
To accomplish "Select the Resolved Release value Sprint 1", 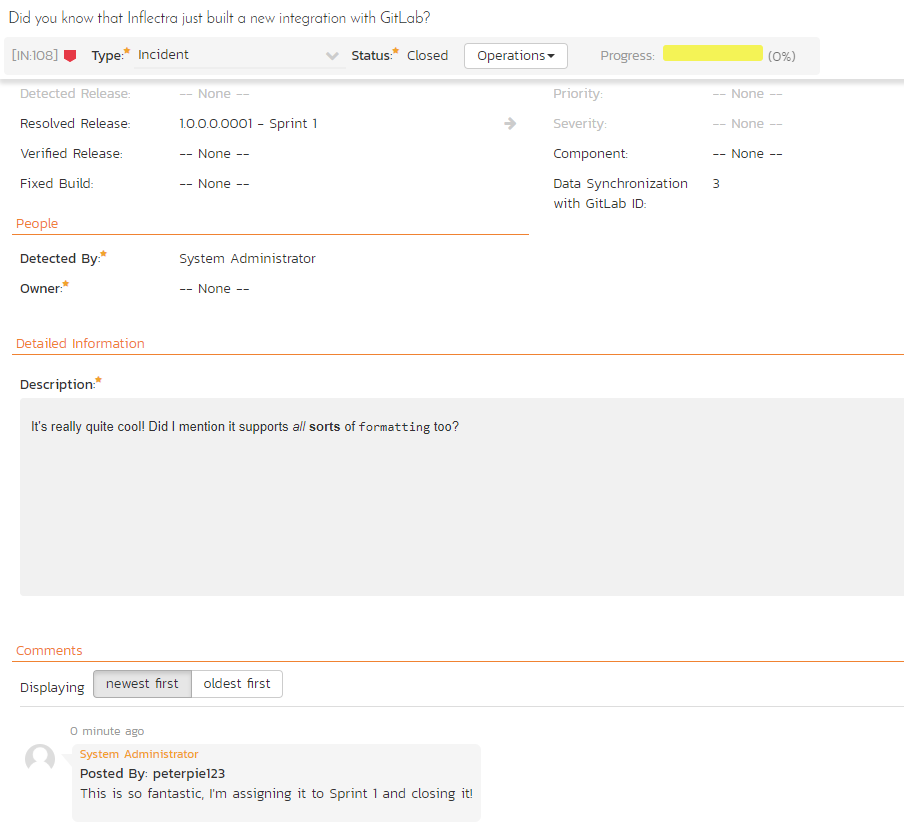I will [248, 124].
